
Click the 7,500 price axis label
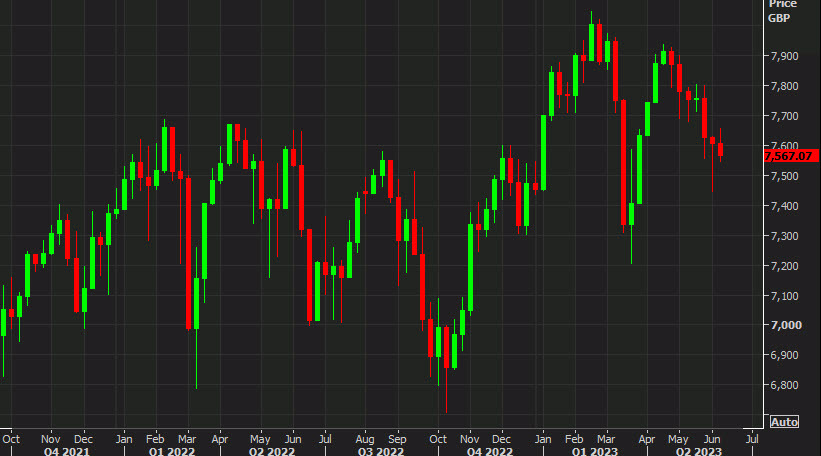pos(784,176)
